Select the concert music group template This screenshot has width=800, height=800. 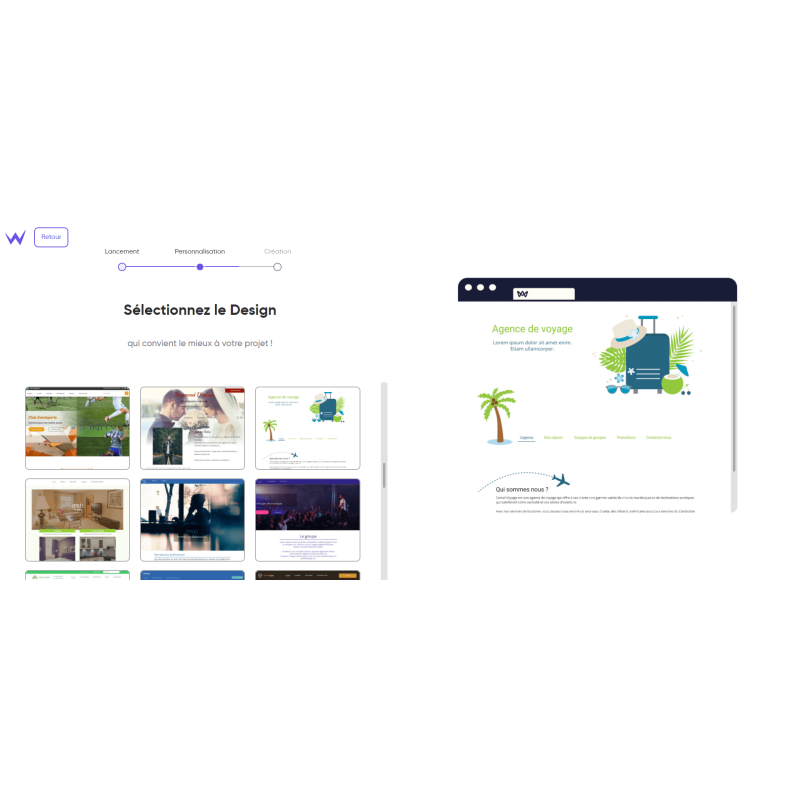pos(307,520)
